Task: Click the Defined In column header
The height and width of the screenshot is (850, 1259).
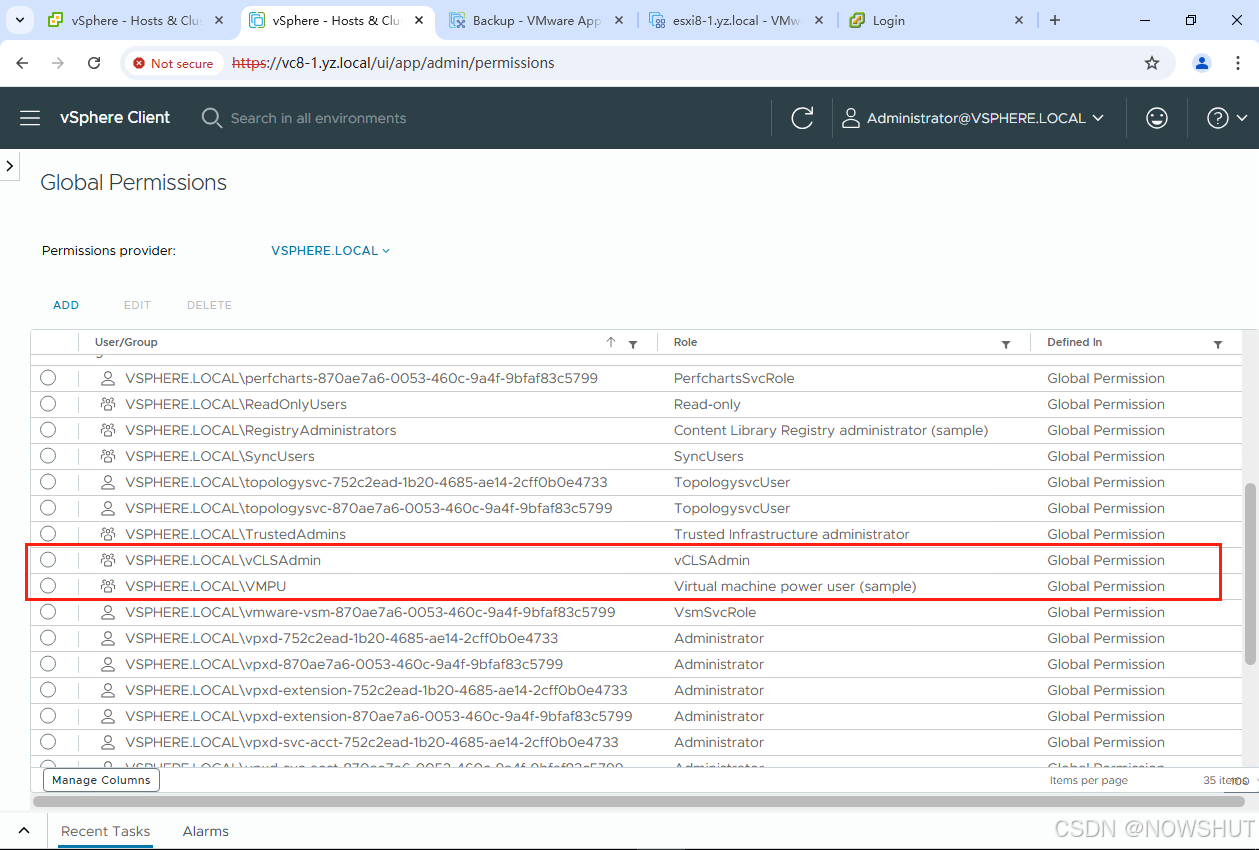Action: 1074,342
